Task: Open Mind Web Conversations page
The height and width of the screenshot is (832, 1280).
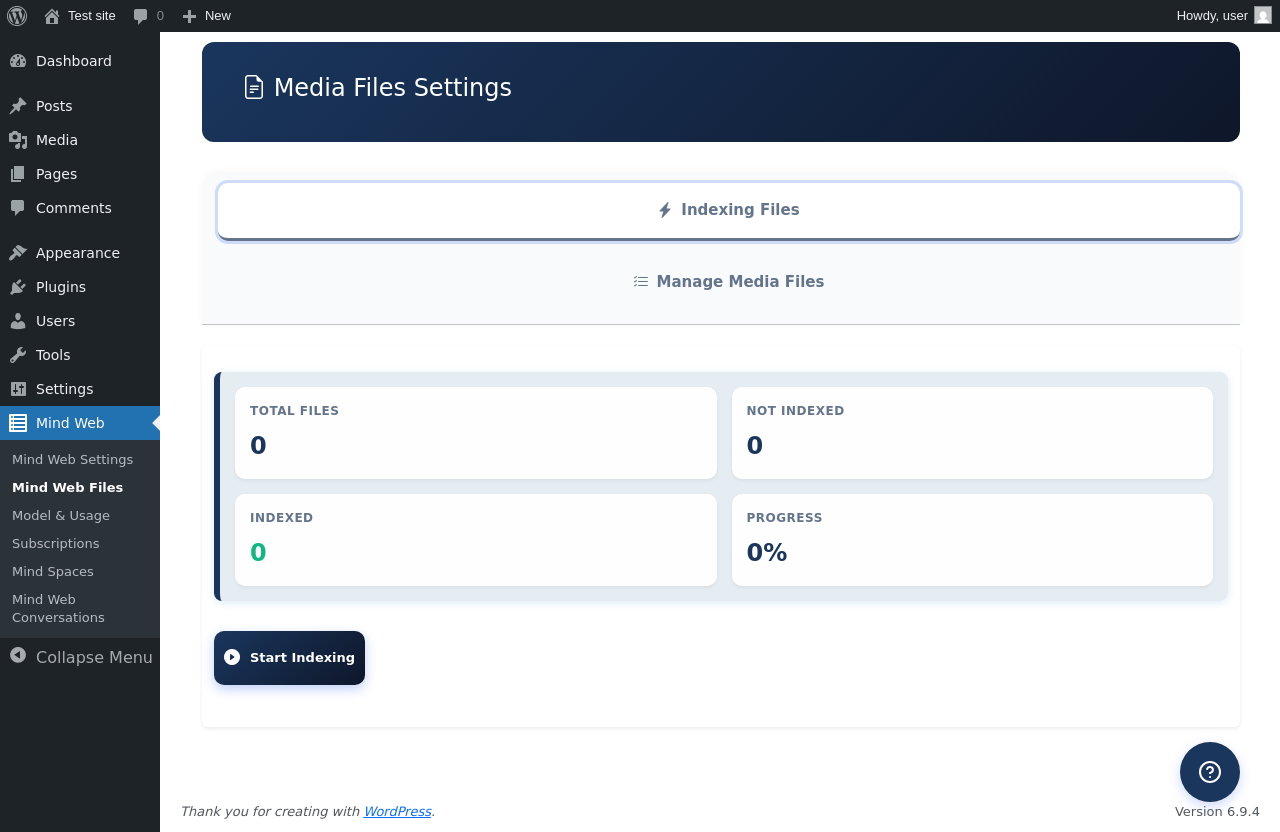Action: click(58, 608)
